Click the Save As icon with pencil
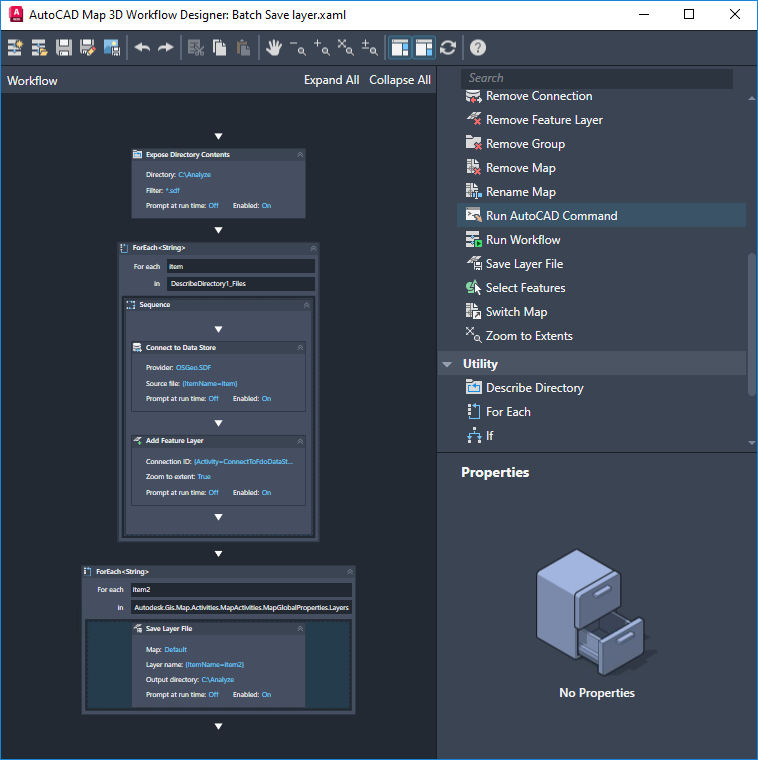 [x=88, y=48]
